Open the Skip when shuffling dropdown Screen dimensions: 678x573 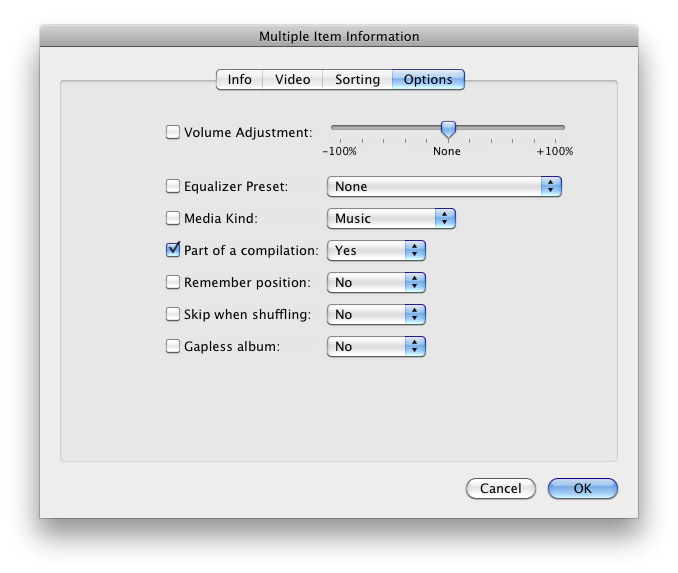click(x=376, y=314)
